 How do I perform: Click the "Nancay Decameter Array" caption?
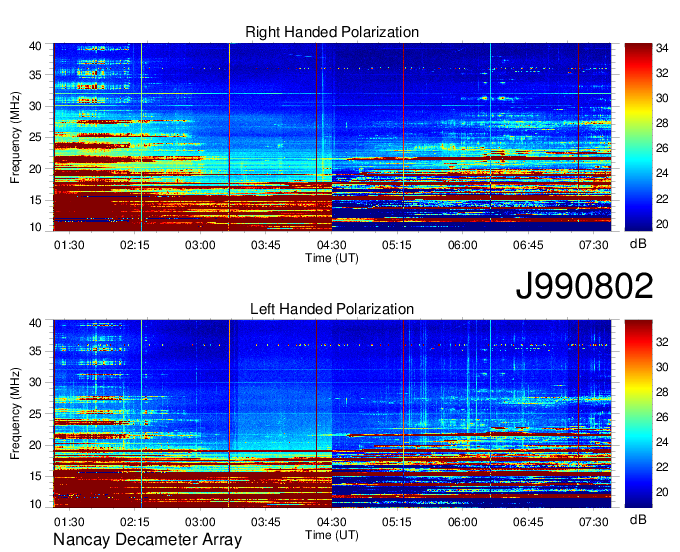pyautogui.click(x=147, y=539)
